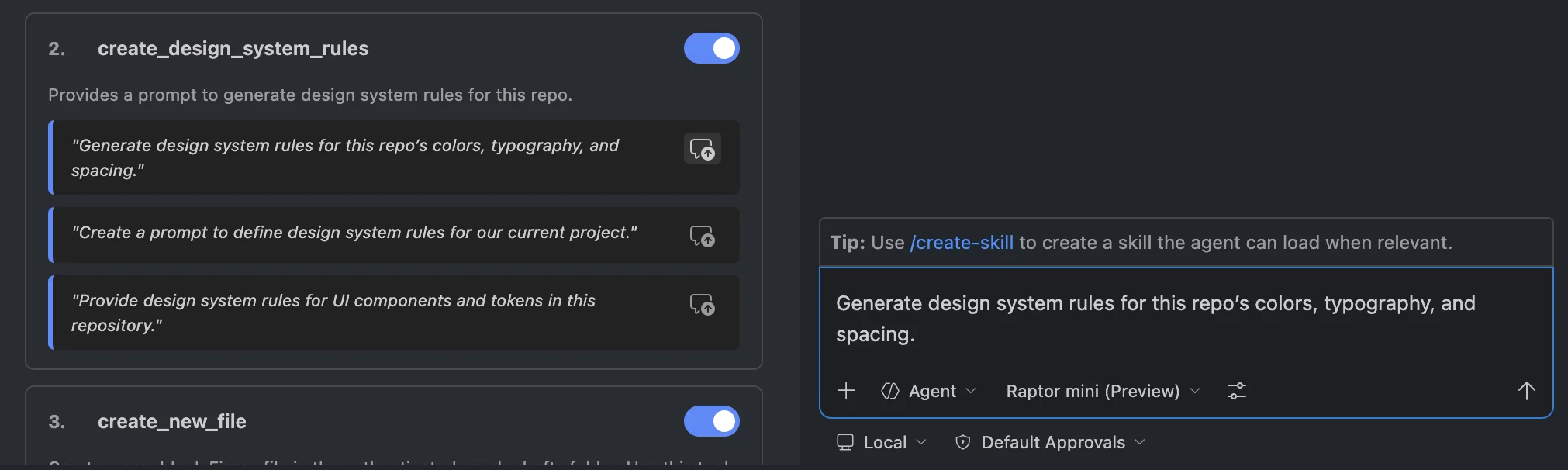The image size is (1568, 470).
Task: Select the "Create a prompt to define" quoted example text
Action: pyautogui.click(x=354, y=233)
